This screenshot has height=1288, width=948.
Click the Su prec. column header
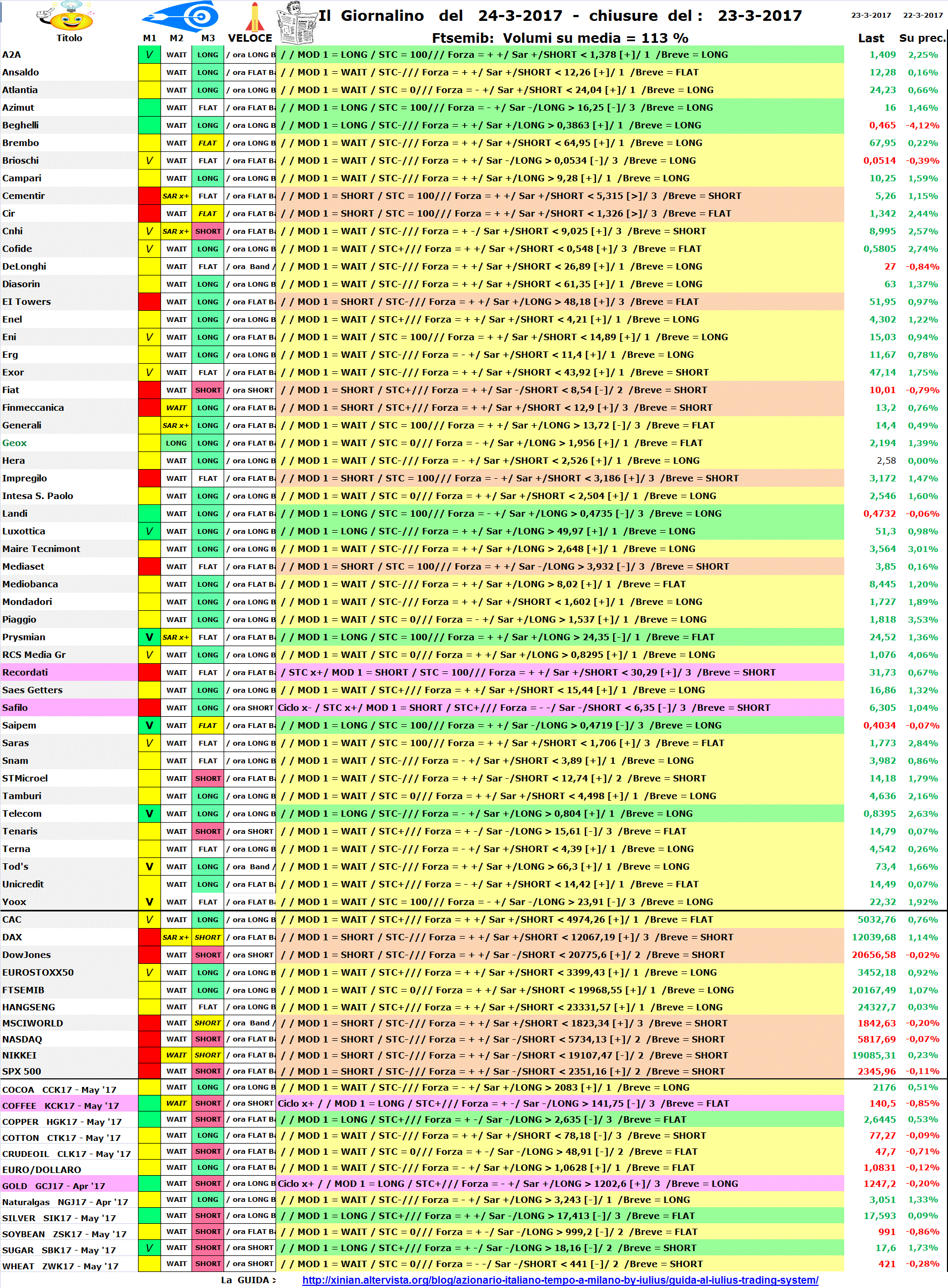click(922, 38)
